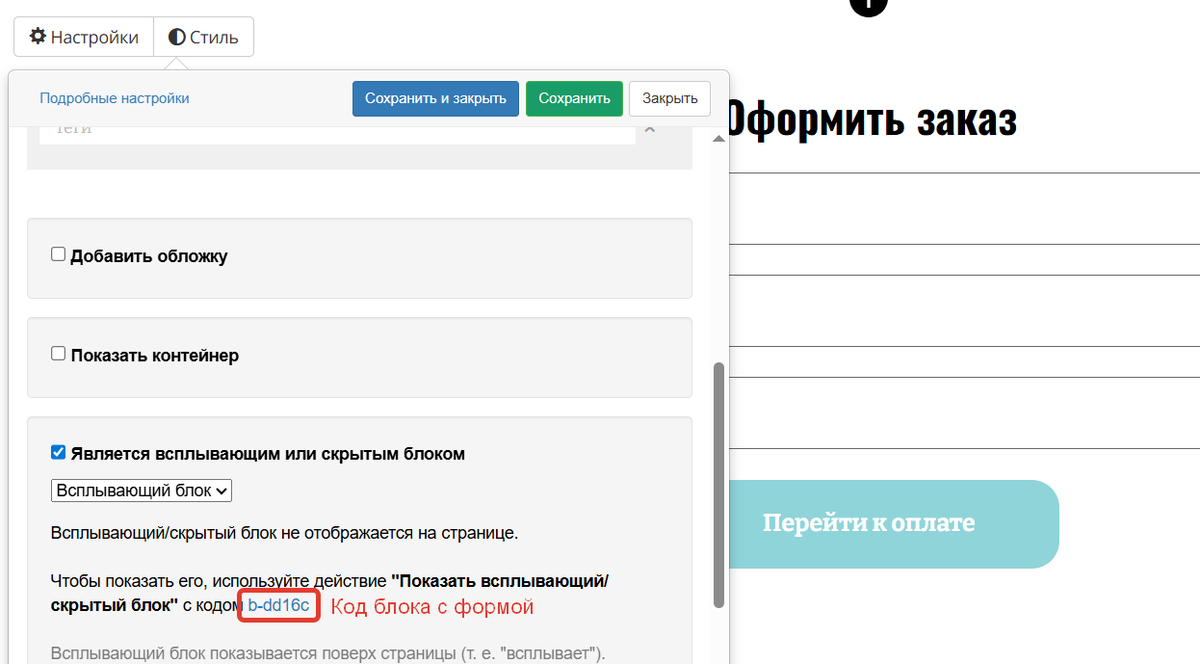
Task: Switch to the Стиль tab
Action: 203,36
